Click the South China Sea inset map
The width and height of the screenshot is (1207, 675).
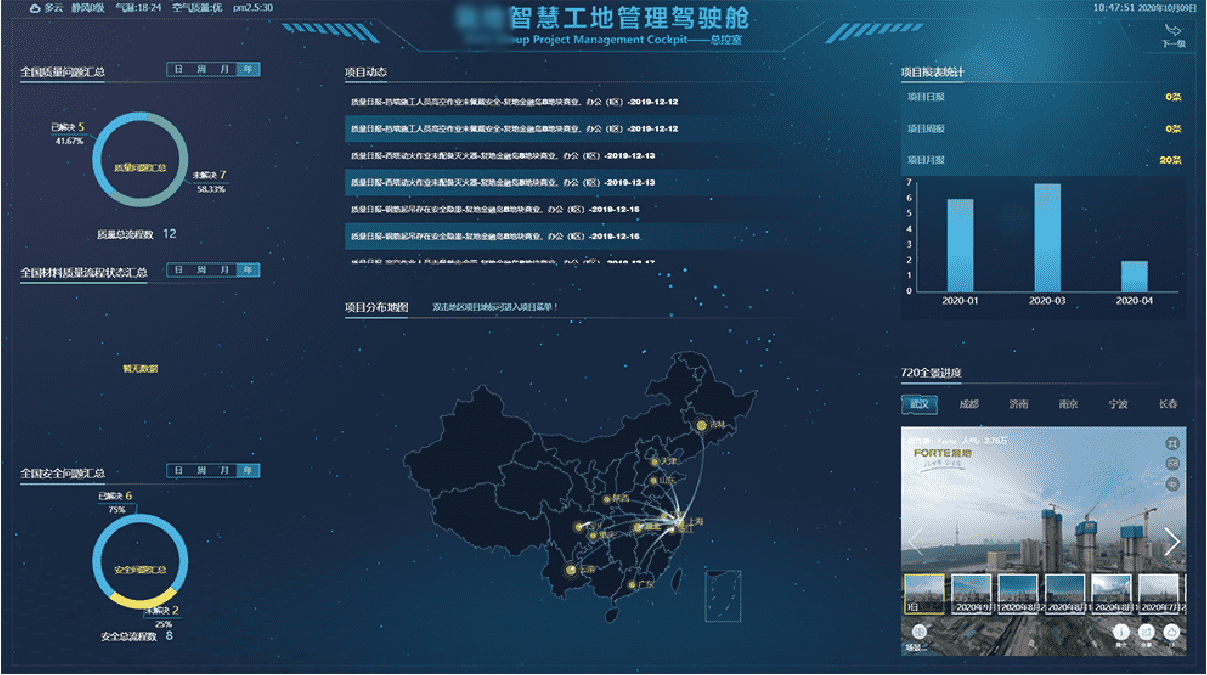pos(722,597)
